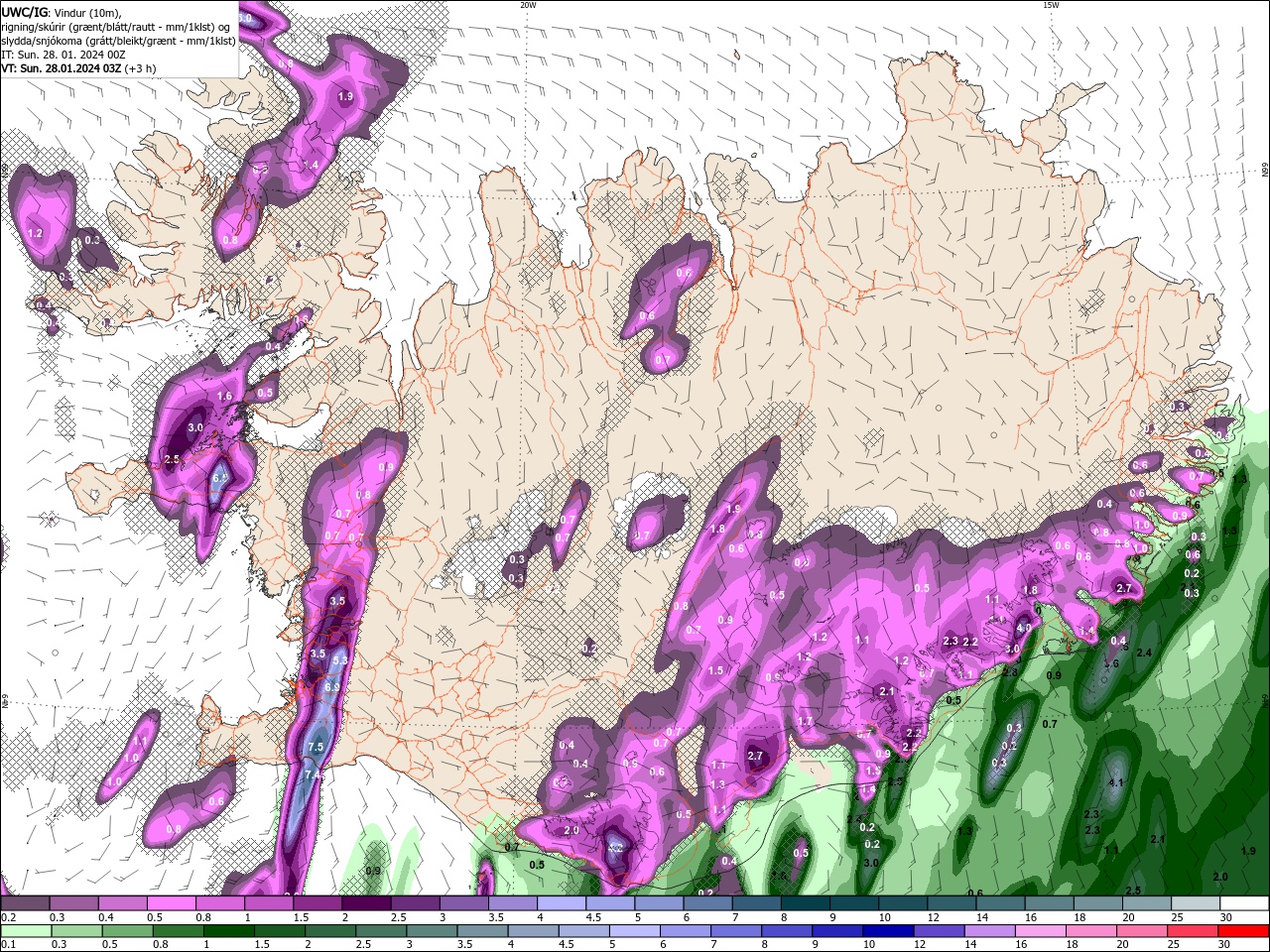Image resolution: width=1270 pixels, height=952 pixels.
Task: Pick 0.2 swatch in snow legend row
Action: (25, 903)
